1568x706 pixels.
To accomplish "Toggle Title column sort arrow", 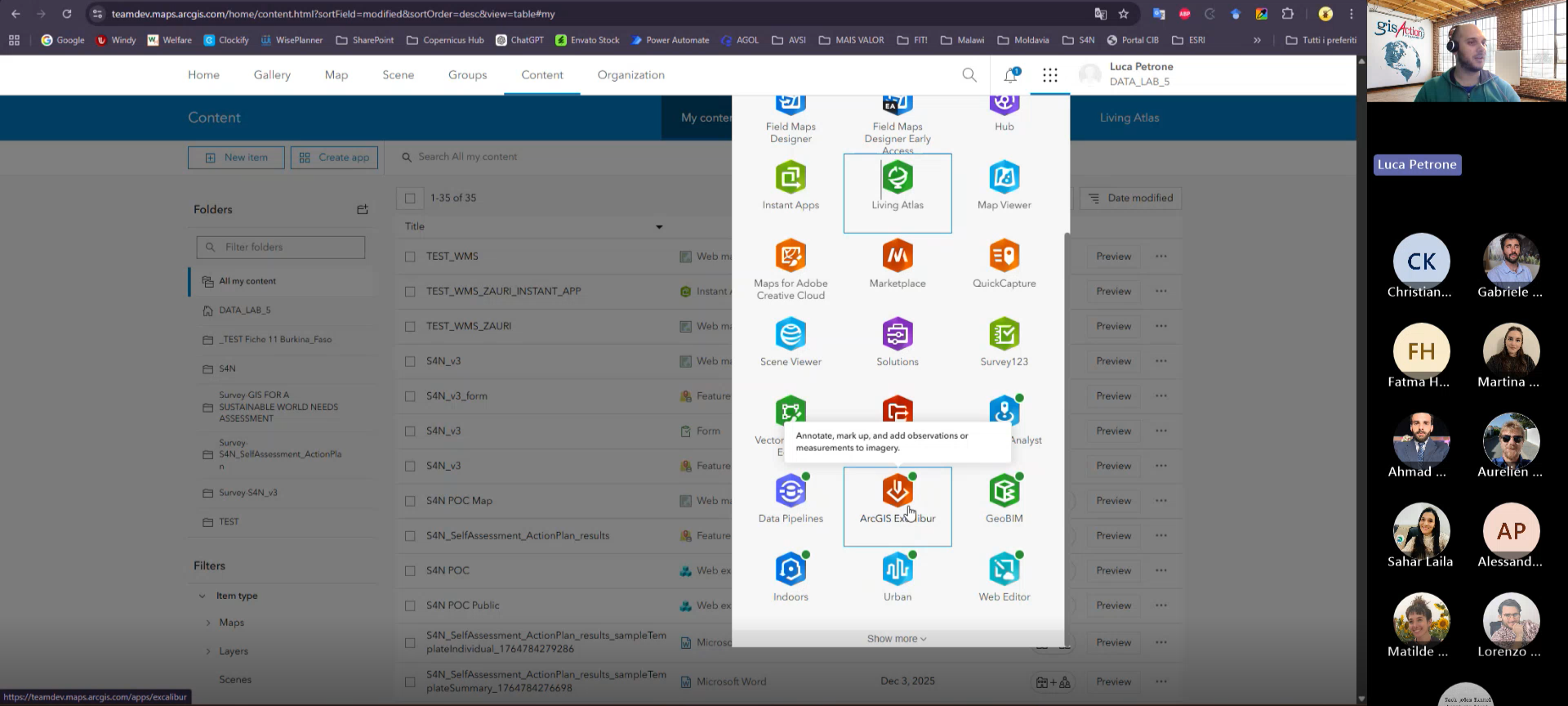I will click(659, 227).
